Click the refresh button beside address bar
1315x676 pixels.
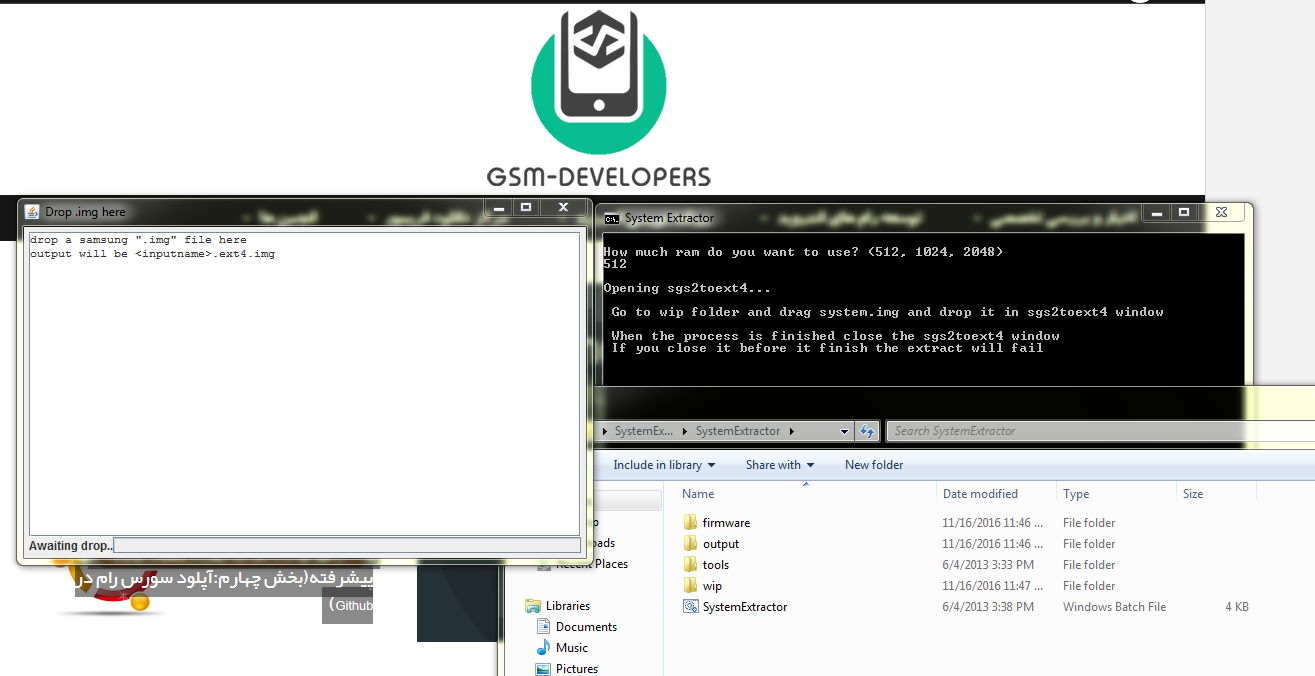pyautogui.click(x=867, y=431)
